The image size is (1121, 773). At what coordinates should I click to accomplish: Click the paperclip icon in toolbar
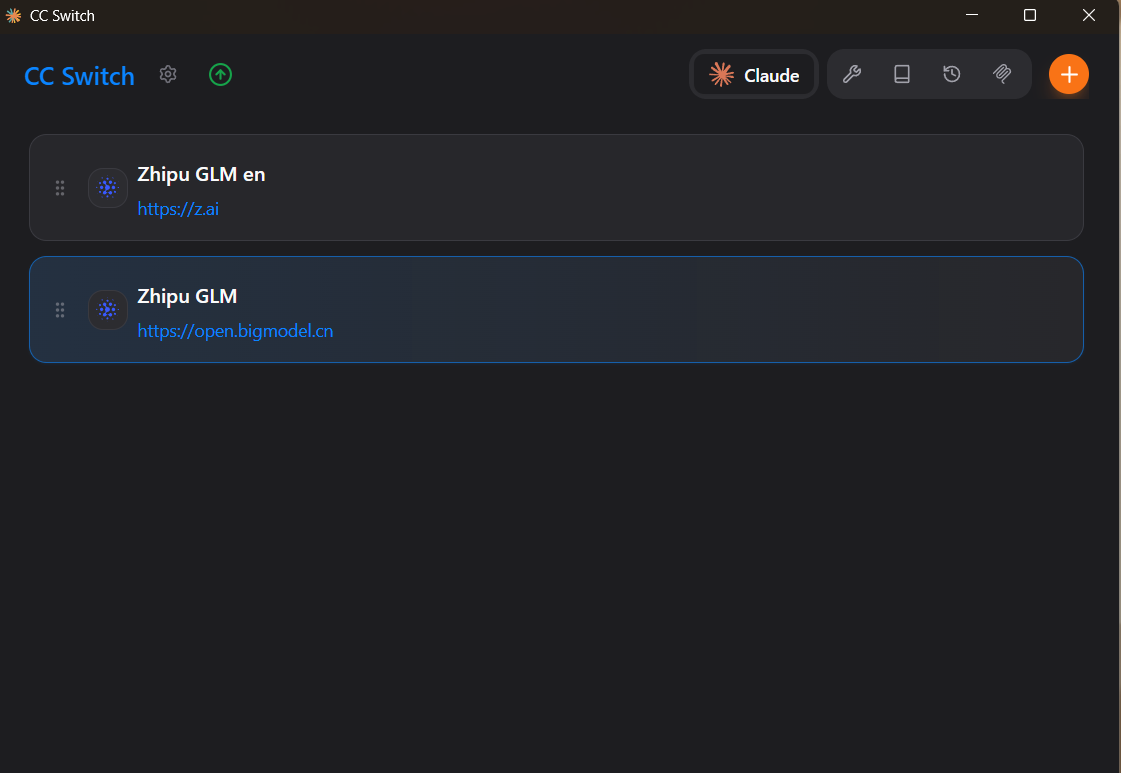1002,74
